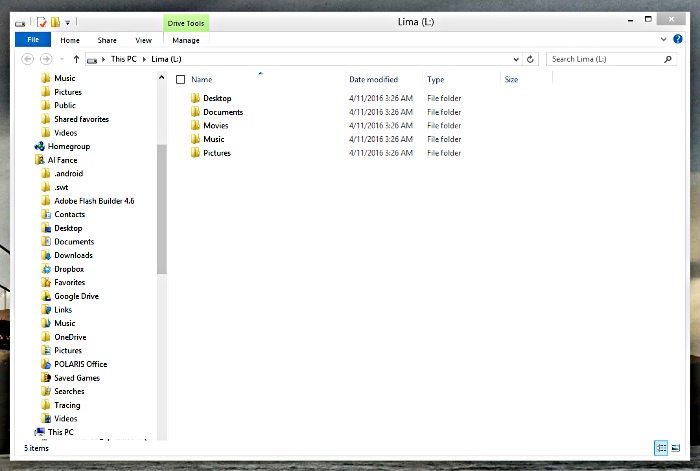Viewport: 700px width, 471px height.
Task: Switch to the Home ribbon tab
Action: point(70,40)
